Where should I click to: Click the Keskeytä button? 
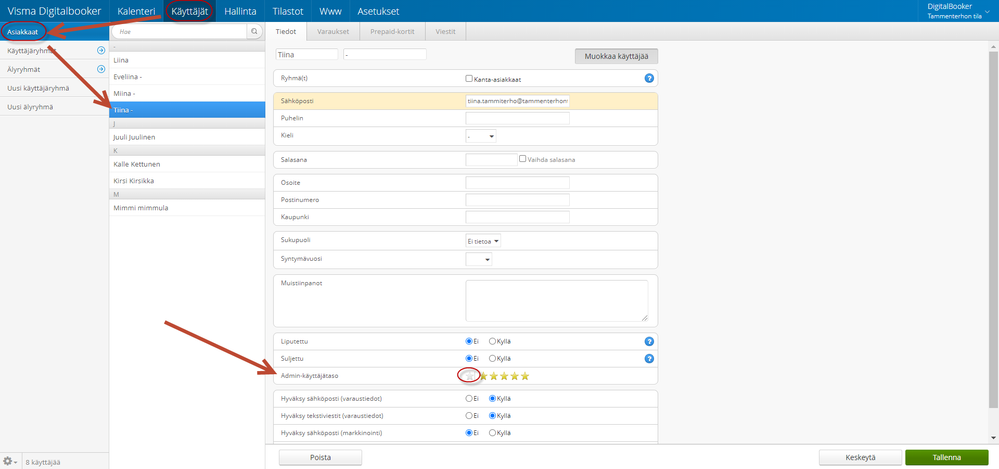click(x=860, y=458)
